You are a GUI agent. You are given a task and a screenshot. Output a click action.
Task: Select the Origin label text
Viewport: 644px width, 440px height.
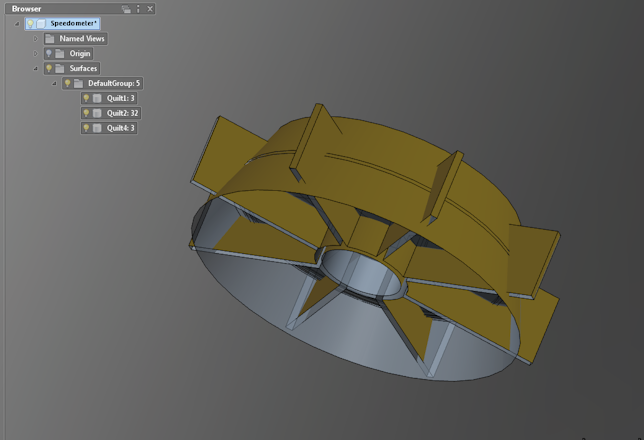tap(80, 53)
